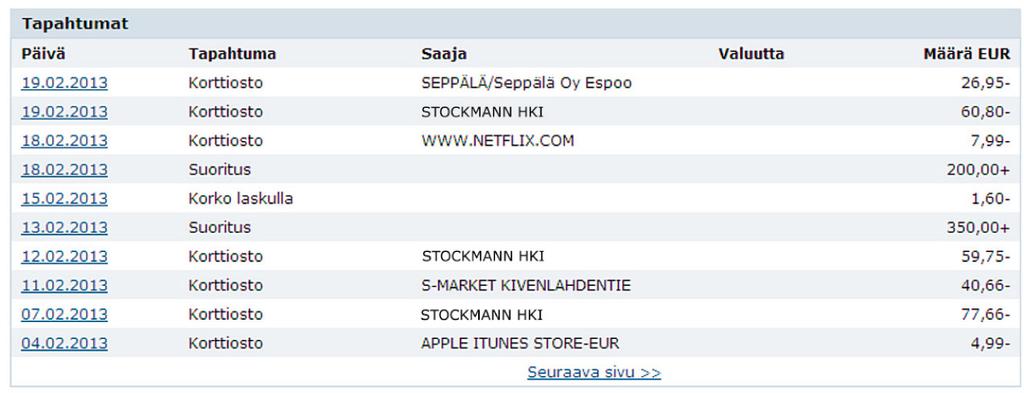Open the 12.02.2013 date for the Stockmann purchase
The width and height of the screenshot is (1024, 393).
[x=65, y=257]
